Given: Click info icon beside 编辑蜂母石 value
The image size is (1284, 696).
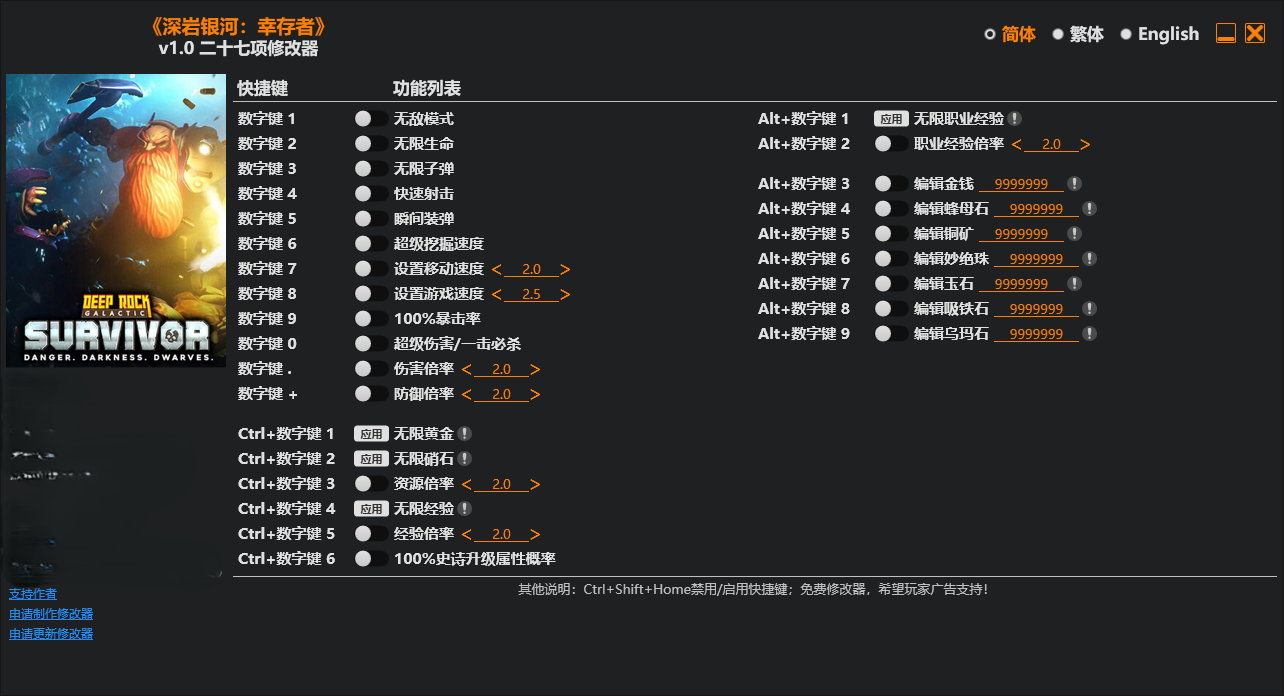Looking at the screenshot, I should click(x=1089, y=209).
